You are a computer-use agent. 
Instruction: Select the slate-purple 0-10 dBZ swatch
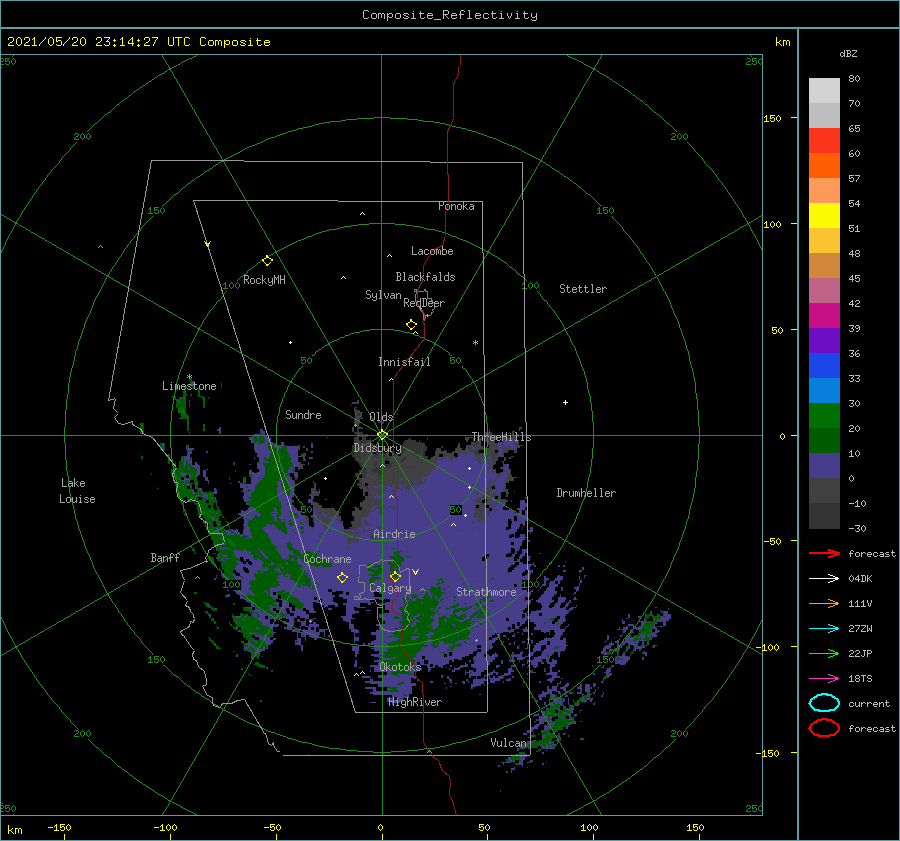click(x=824, y=466)
